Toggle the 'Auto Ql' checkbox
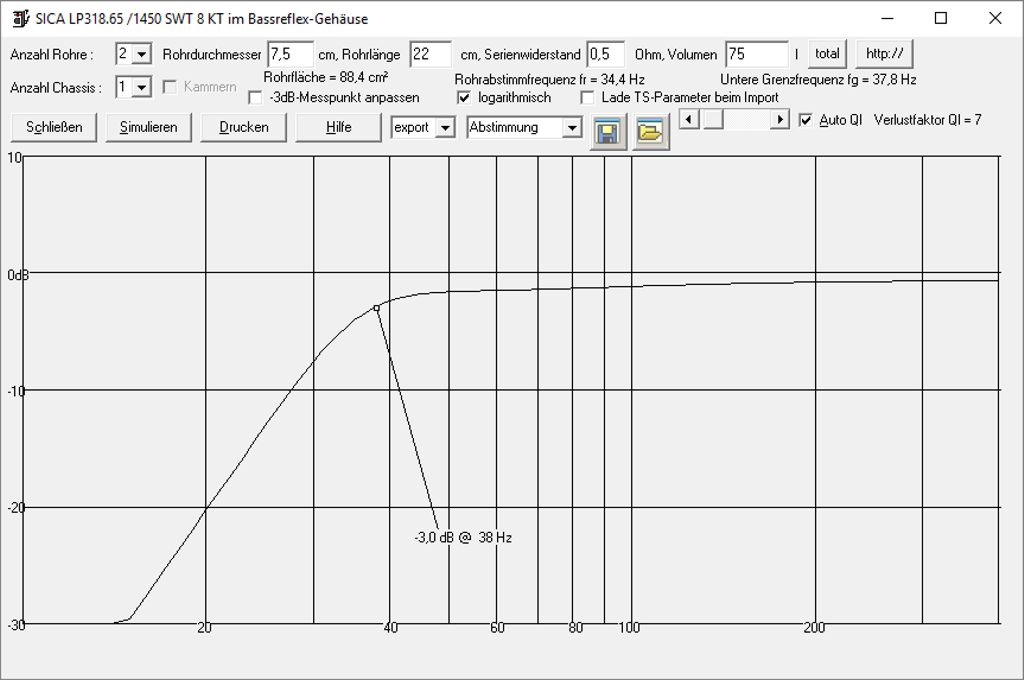 tap(806, 120)
